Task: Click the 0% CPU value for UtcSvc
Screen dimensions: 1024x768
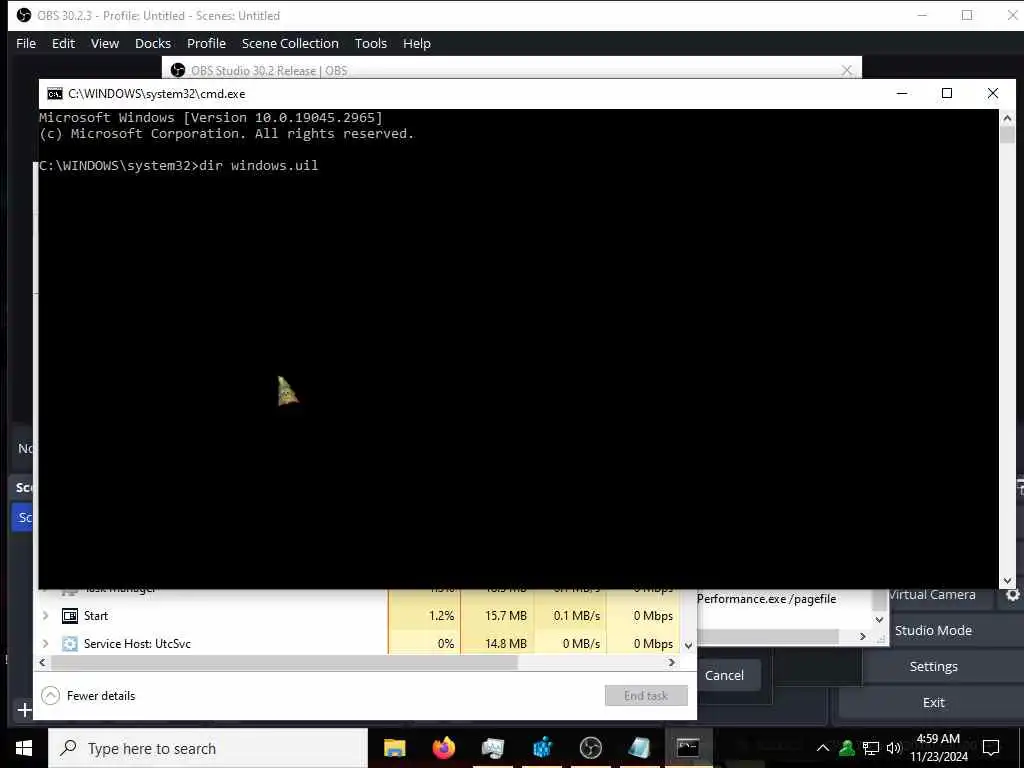Action: [446, 644]
